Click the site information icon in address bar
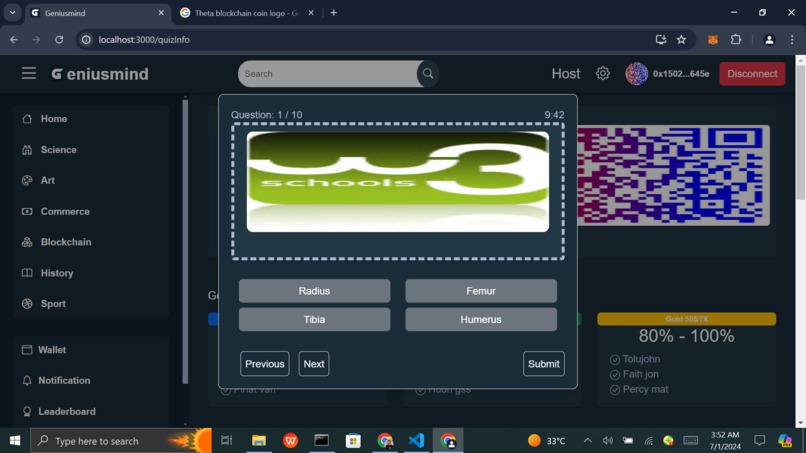The height and width of the screenshot is (453, 806). point(86,40)
